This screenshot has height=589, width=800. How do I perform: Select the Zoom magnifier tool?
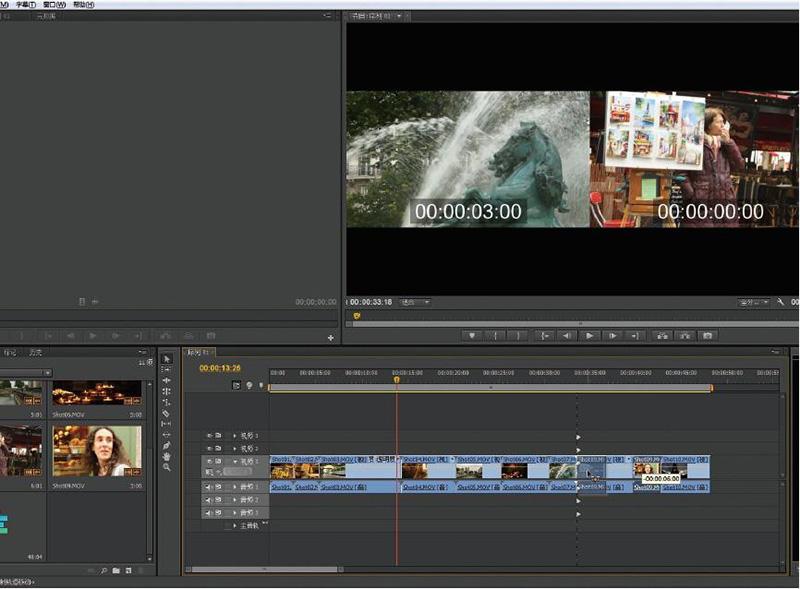click(x=167, y=467)
